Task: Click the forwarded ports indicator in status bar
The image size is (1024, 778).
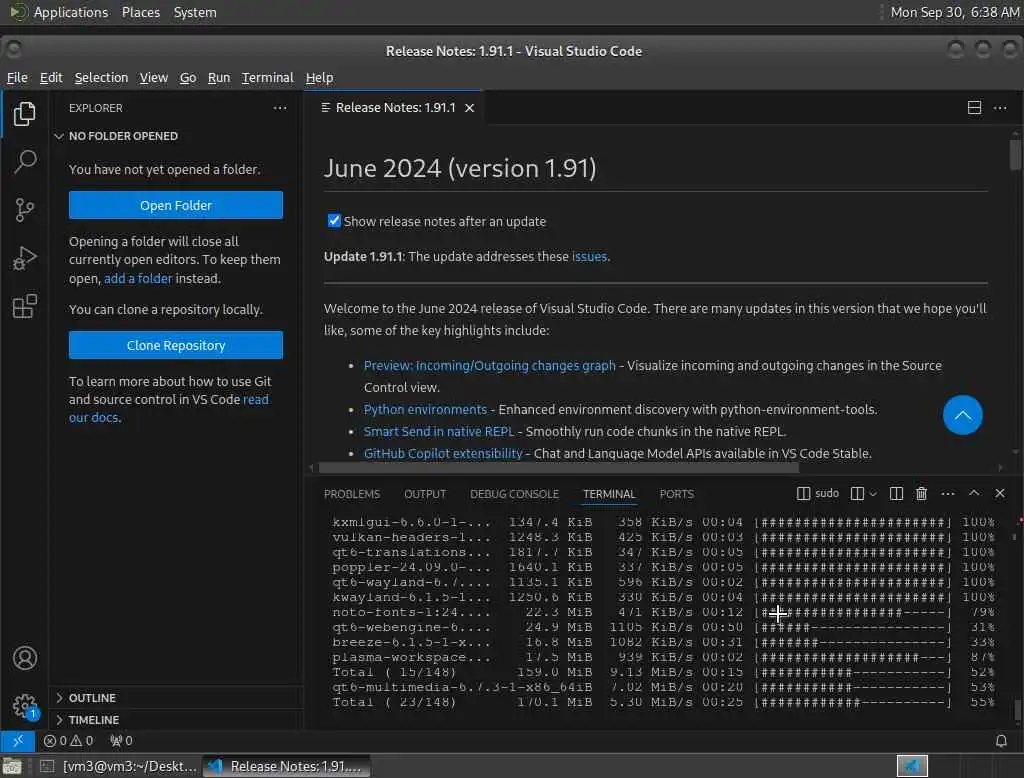Action: tap(121, 741)
